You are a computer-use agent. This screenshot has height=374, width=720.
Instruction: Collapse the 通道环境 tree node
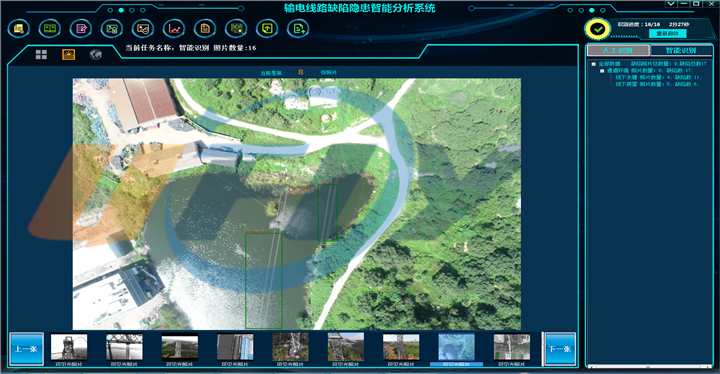602,71
